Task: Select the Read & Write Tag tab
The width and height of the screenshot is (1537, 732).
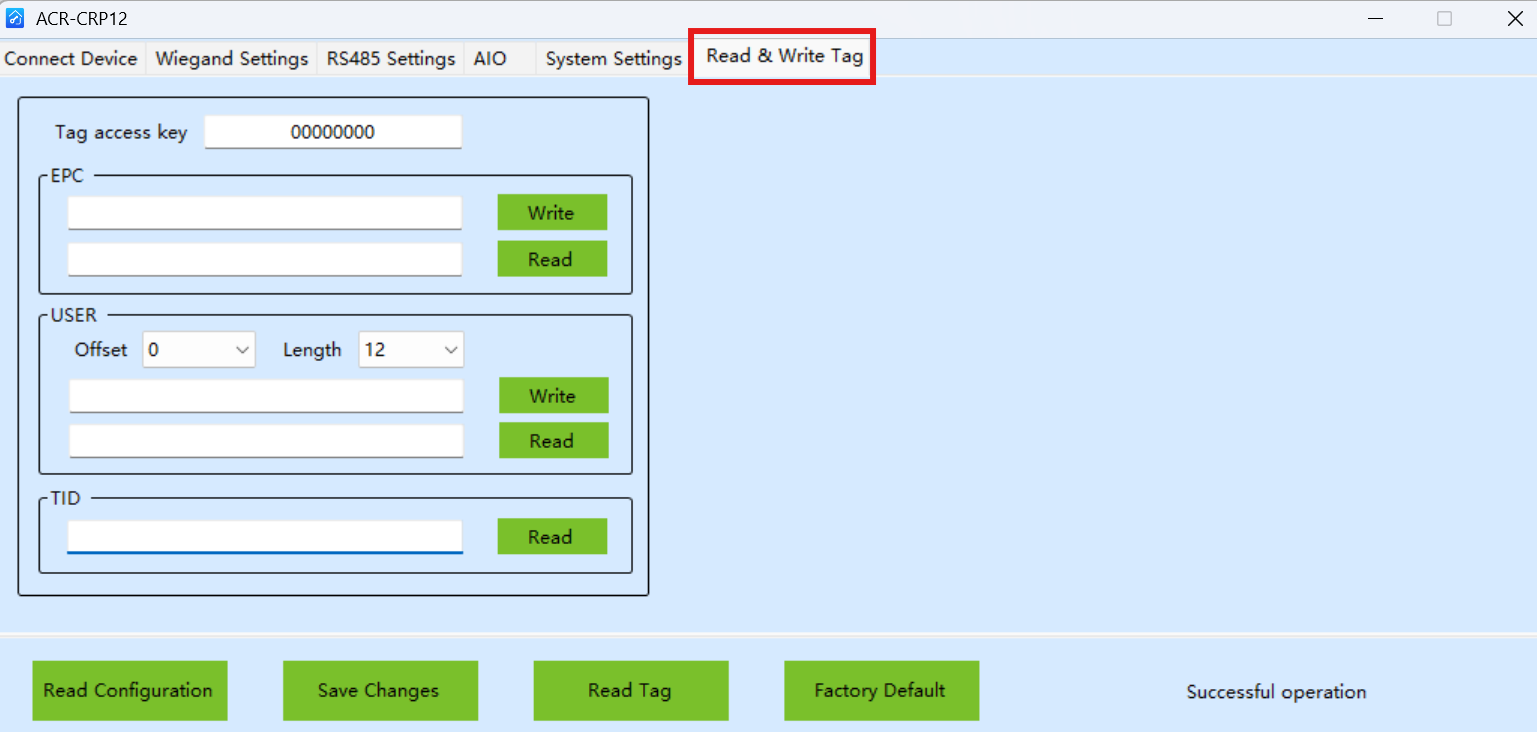Action: tap(784, 56)
